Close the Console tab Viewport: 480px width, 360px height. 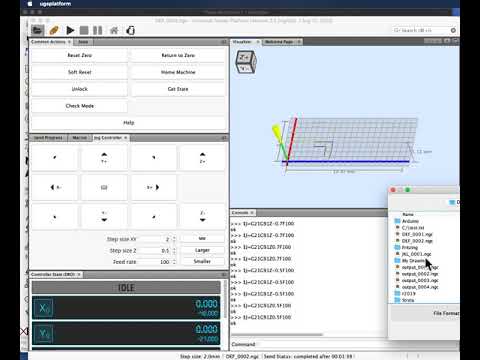coord(252,212)
